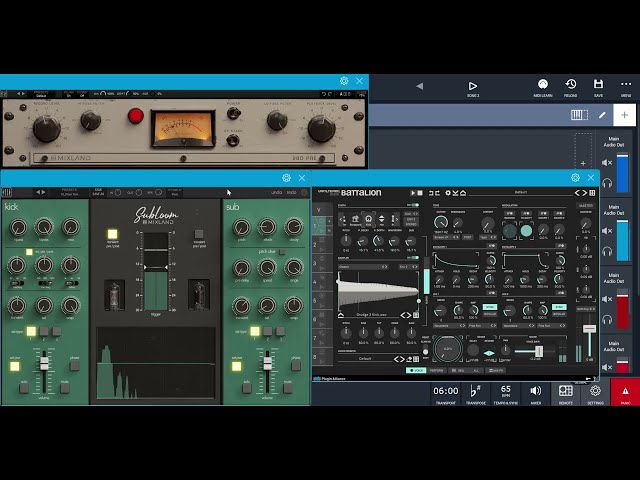Click the Battalion play icon
This screenshot has height=480, width=640.
click(x=412, y=193)
